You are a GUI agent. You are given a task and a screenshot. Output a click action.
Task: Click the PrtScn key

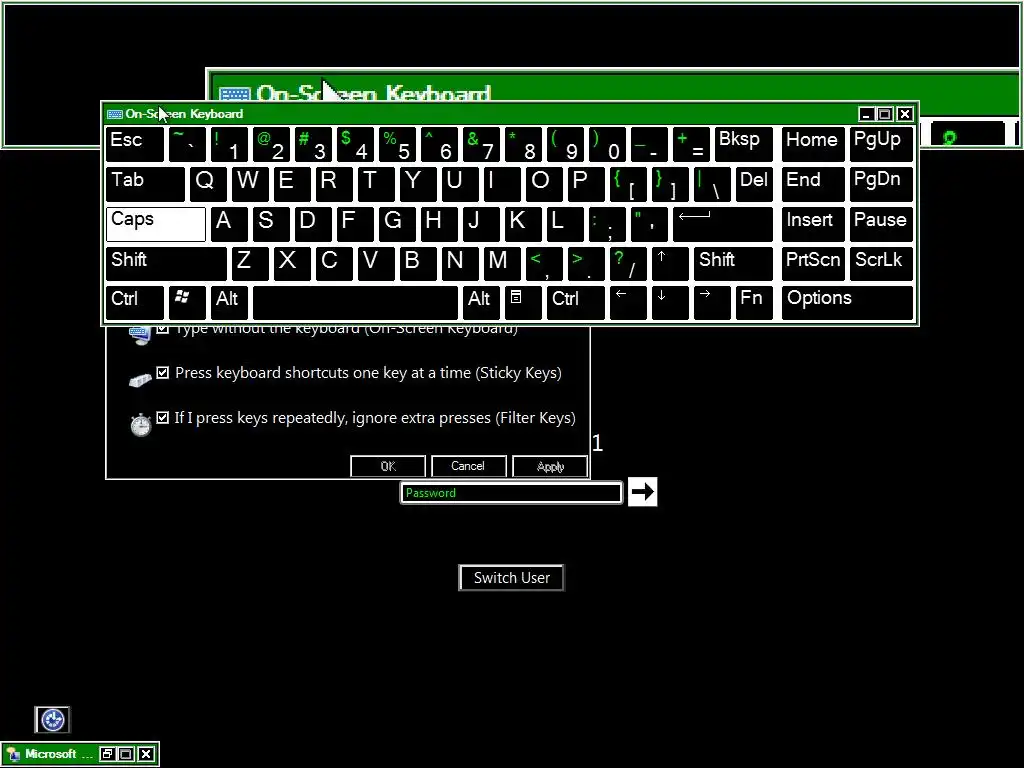pyautogui.click(x=813, y=263)
